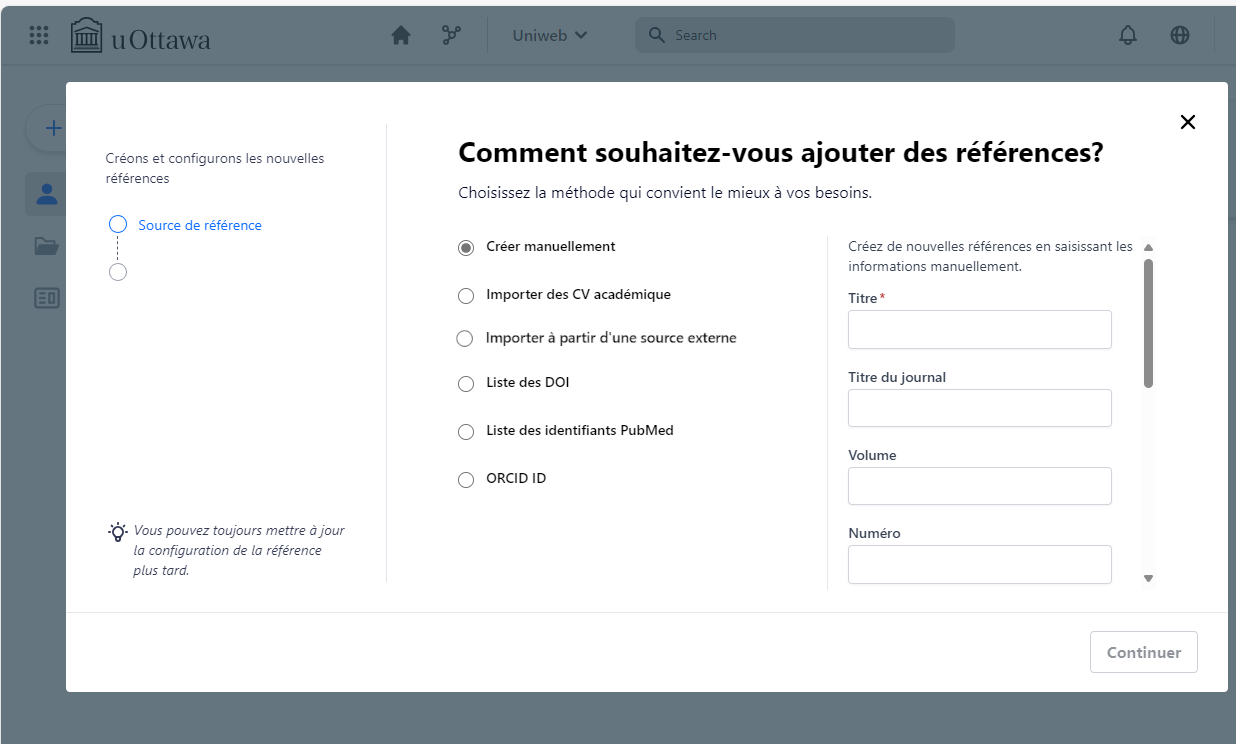Open the notifications bell
This screenshot has width=1236, height=744.
click(1127, 34)
